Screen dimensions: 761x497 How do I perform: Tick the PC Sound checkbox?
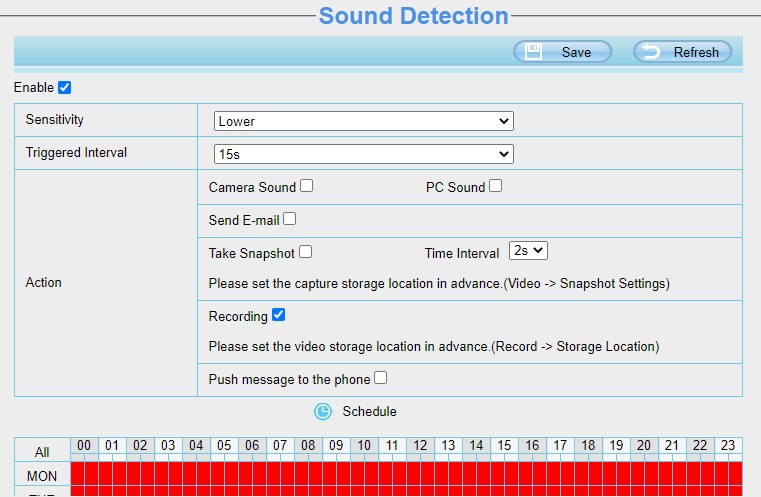(x=496, y=186)
